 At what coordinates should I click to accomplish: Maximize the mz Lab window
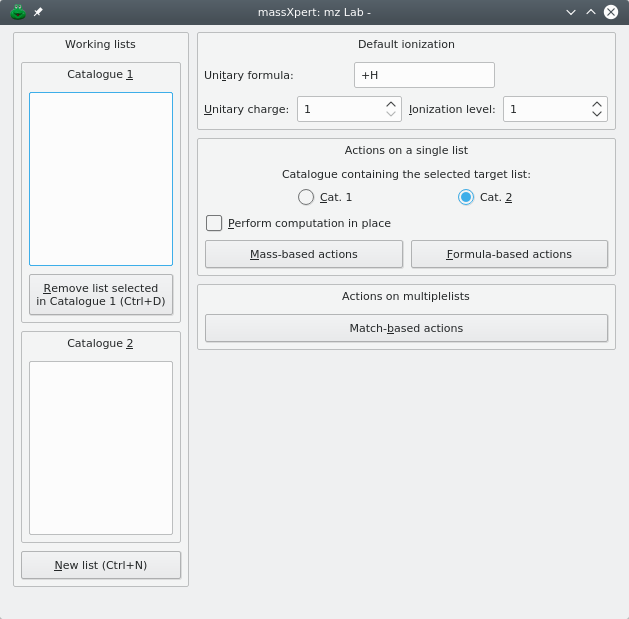click(x=590, y=12)
